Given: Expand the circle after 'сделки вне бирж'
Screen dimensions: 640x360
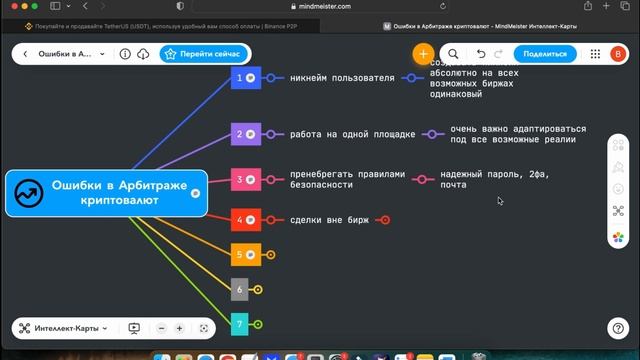Looking at the screenshot, I should point(385,220).
